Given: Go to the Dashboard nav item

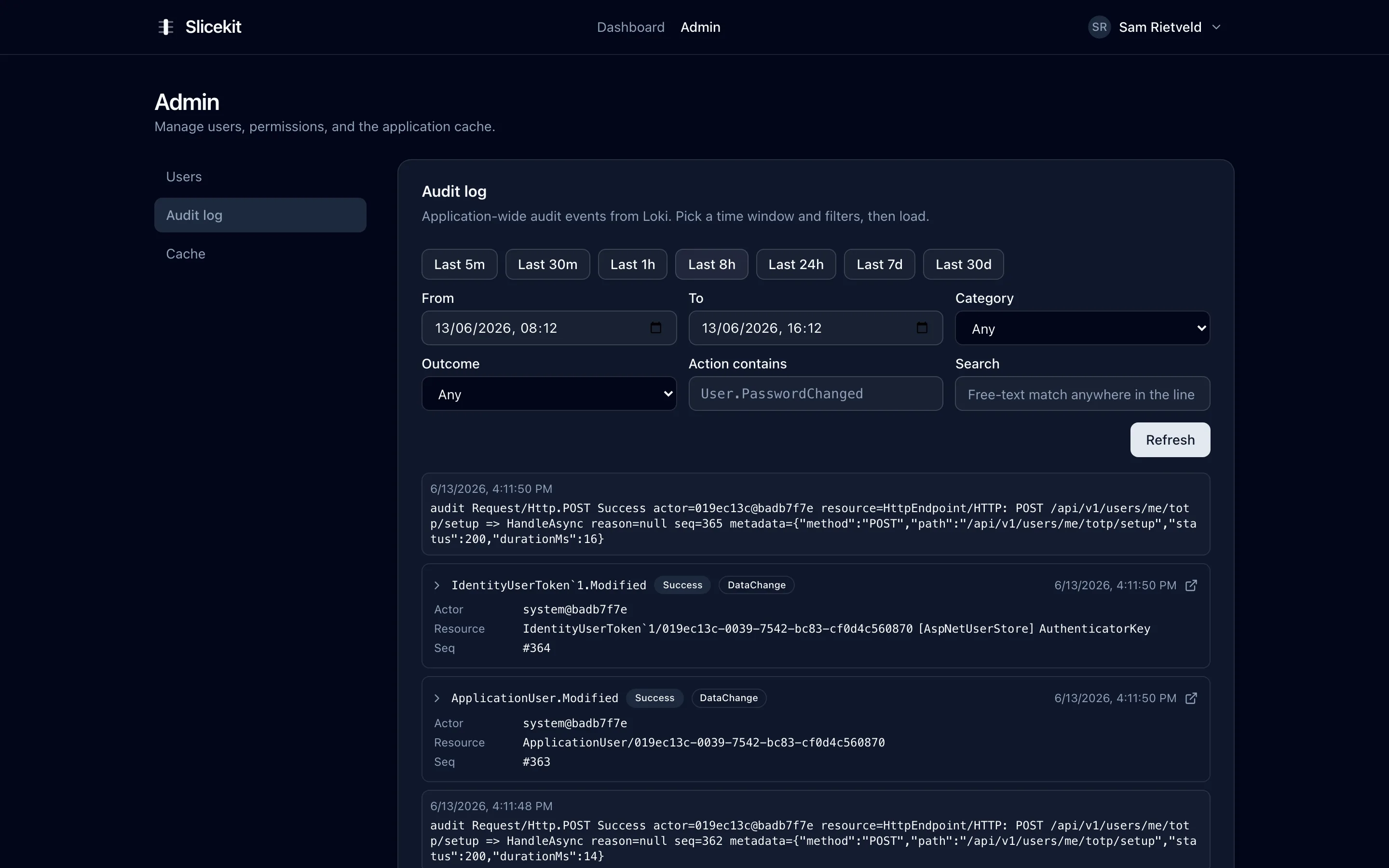Looking at the screenshot, I should [x=630, y=27].
